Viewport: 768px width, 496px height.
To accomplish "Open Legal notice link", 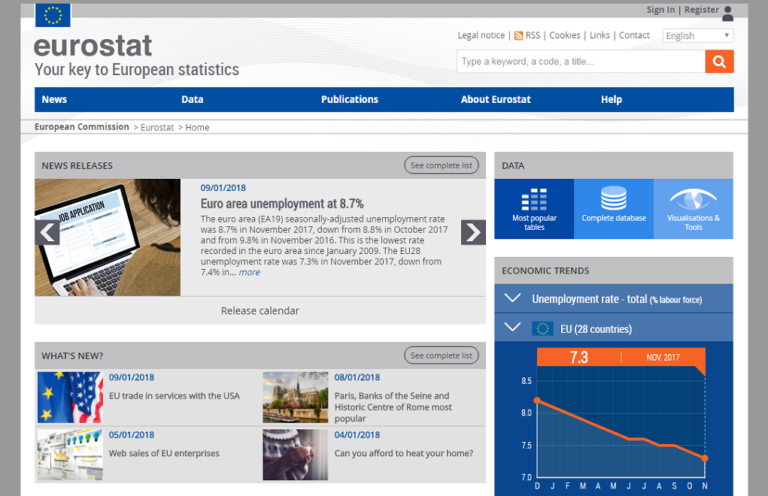I will pyautogui.click(x=481, y=35).
